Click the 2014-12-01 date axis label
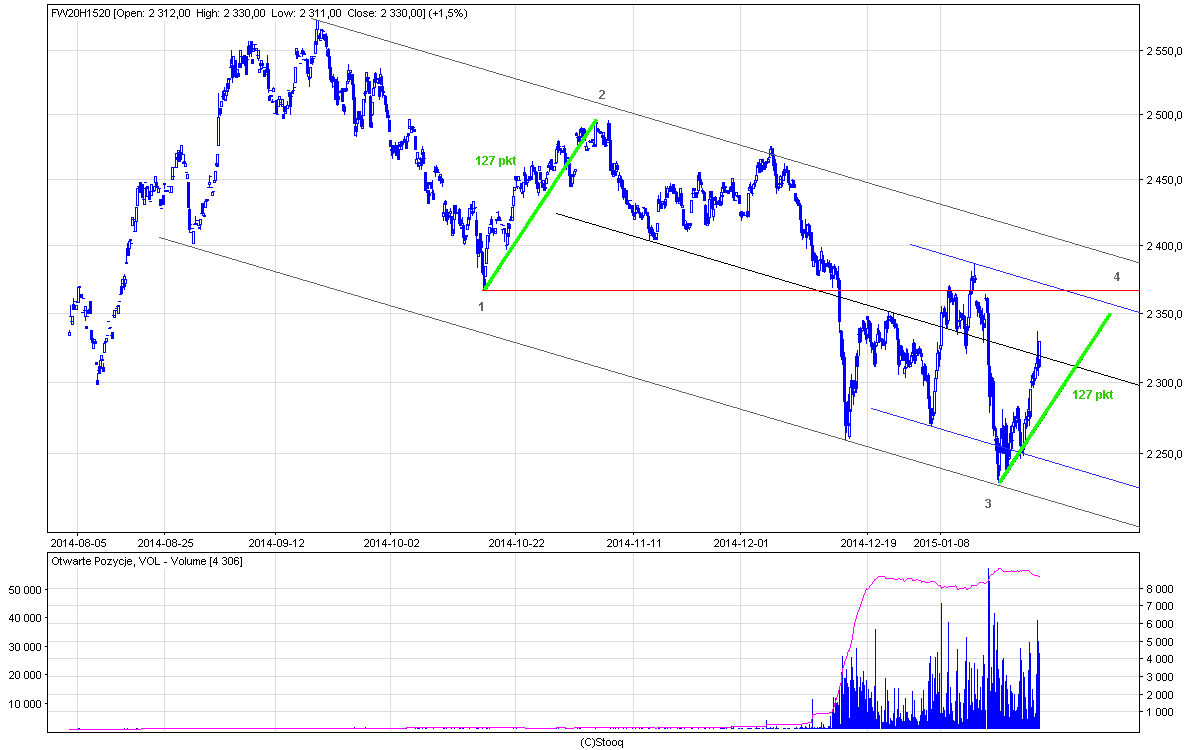The width and height of the screenshot is (1200, 750). [x=740, y=543]
